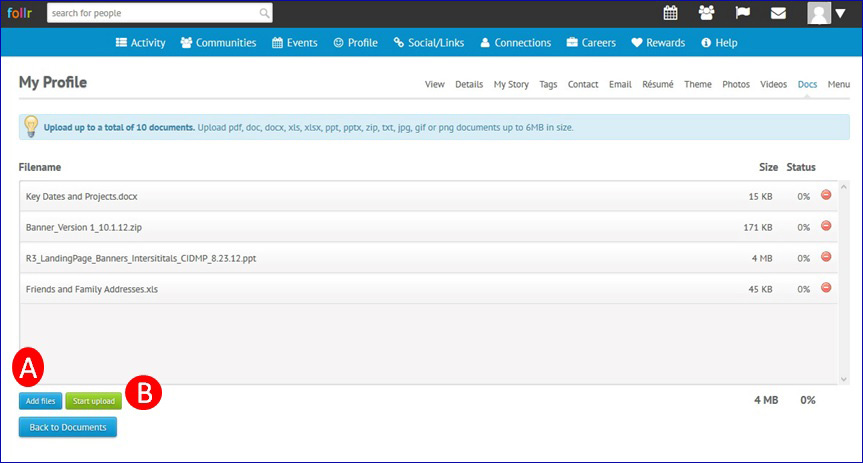This screenshot has height=463, width=863.
Task: Click file list scrollbar down arrow
Action: 844,379
